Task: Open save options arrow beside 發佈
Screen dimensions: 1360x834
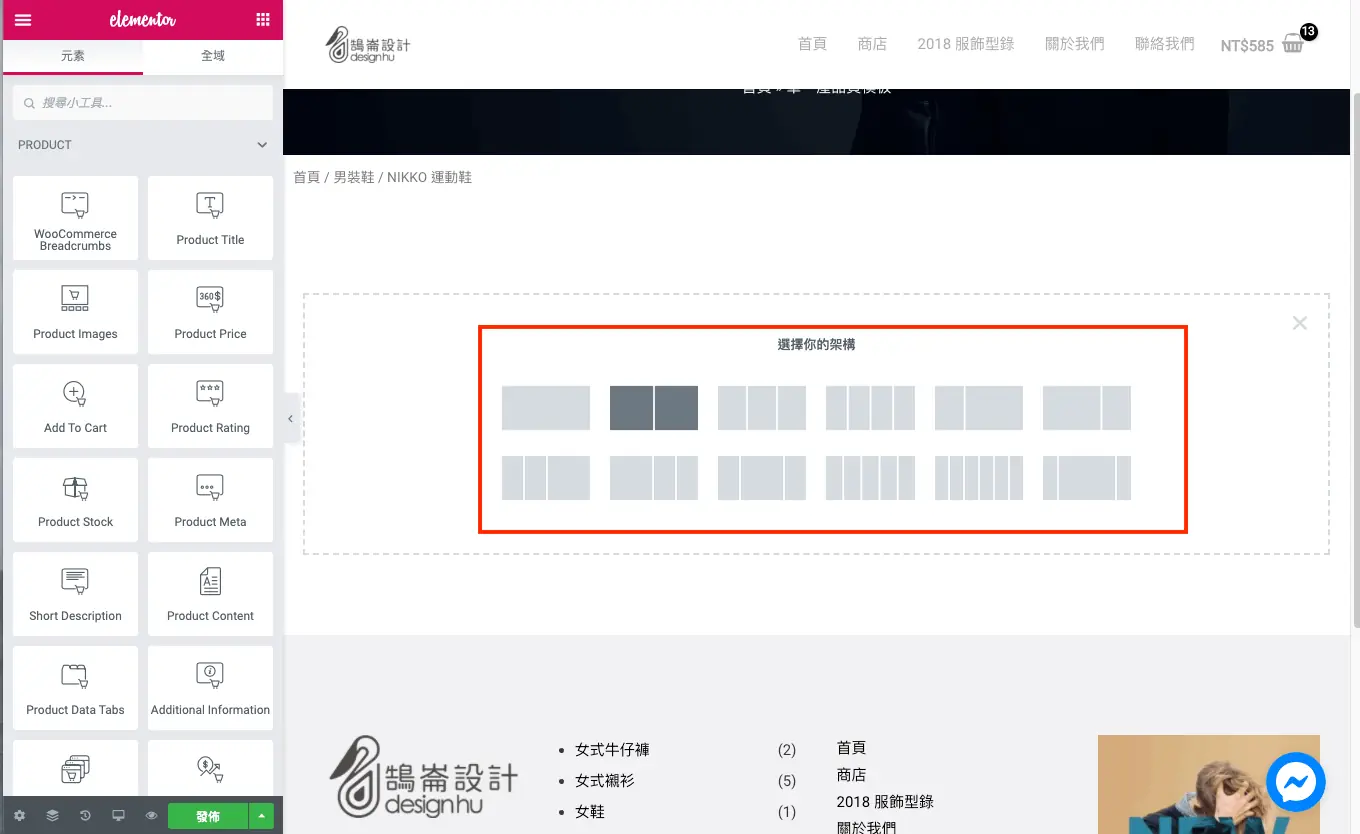Action: (x=261, y=816)
